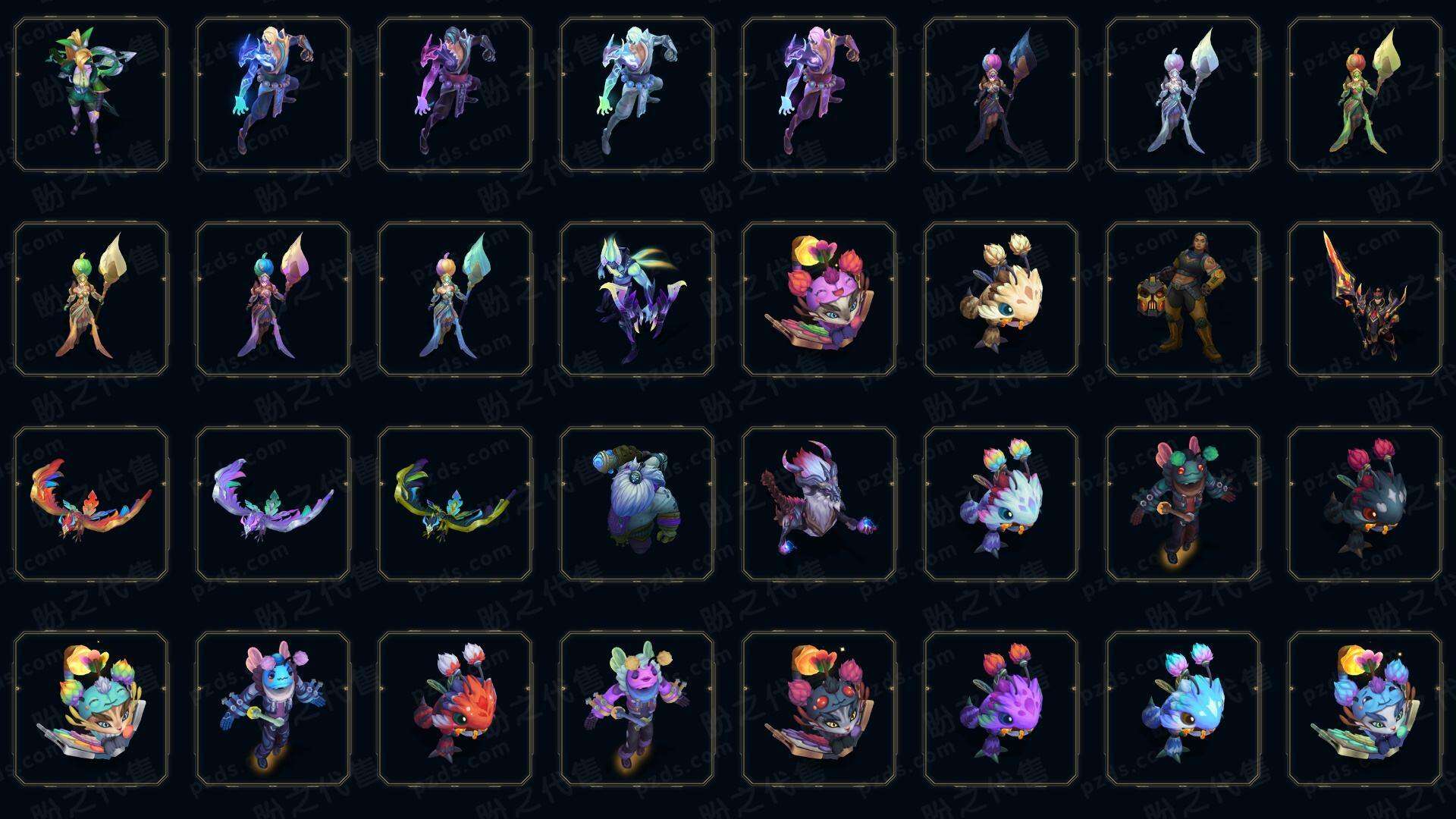Click the red-orange fluffy bird creature

(455, 708)
